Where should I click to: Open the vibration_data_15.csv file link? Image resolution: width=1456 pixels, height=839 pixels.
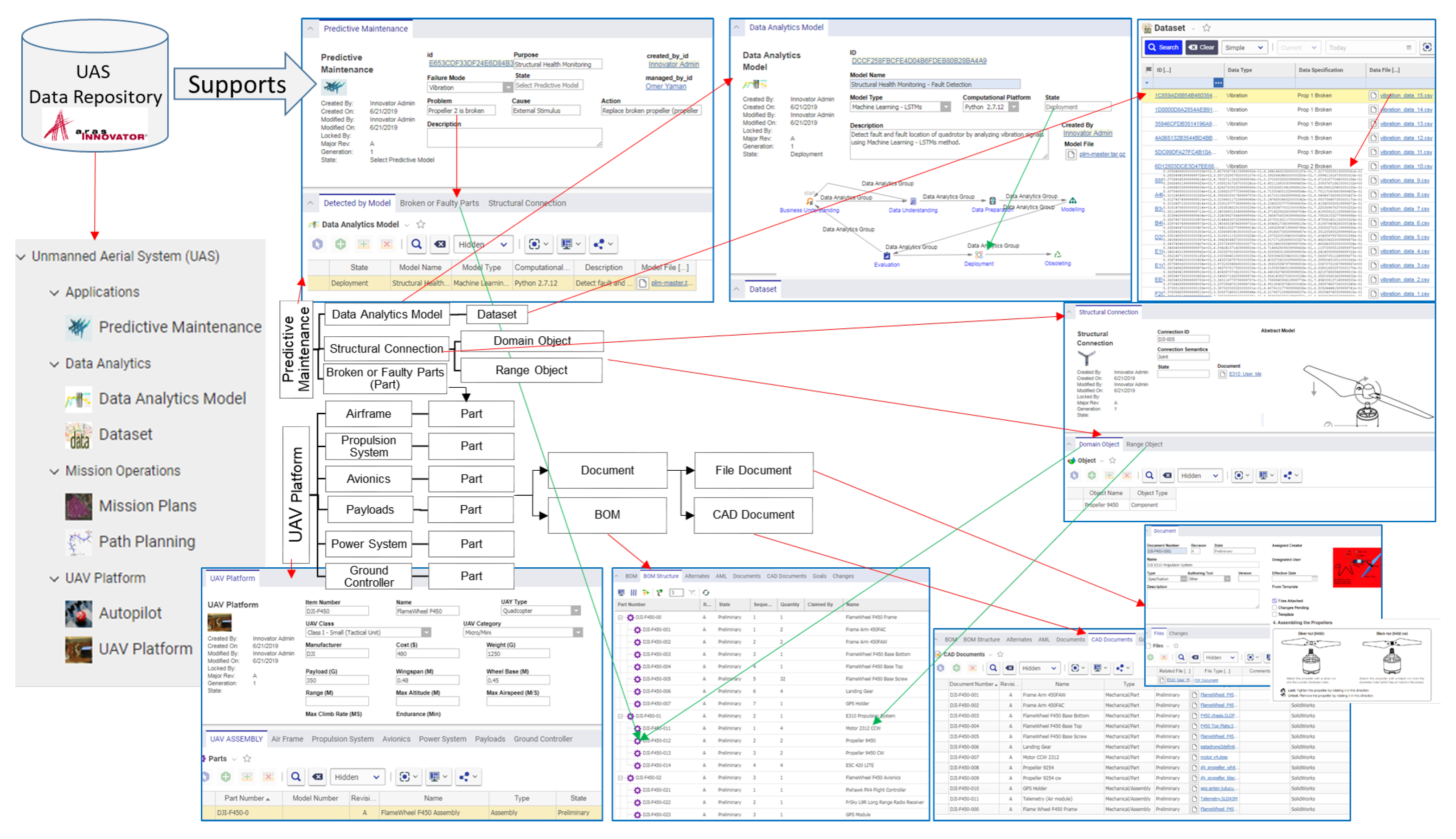point(1405,96)
